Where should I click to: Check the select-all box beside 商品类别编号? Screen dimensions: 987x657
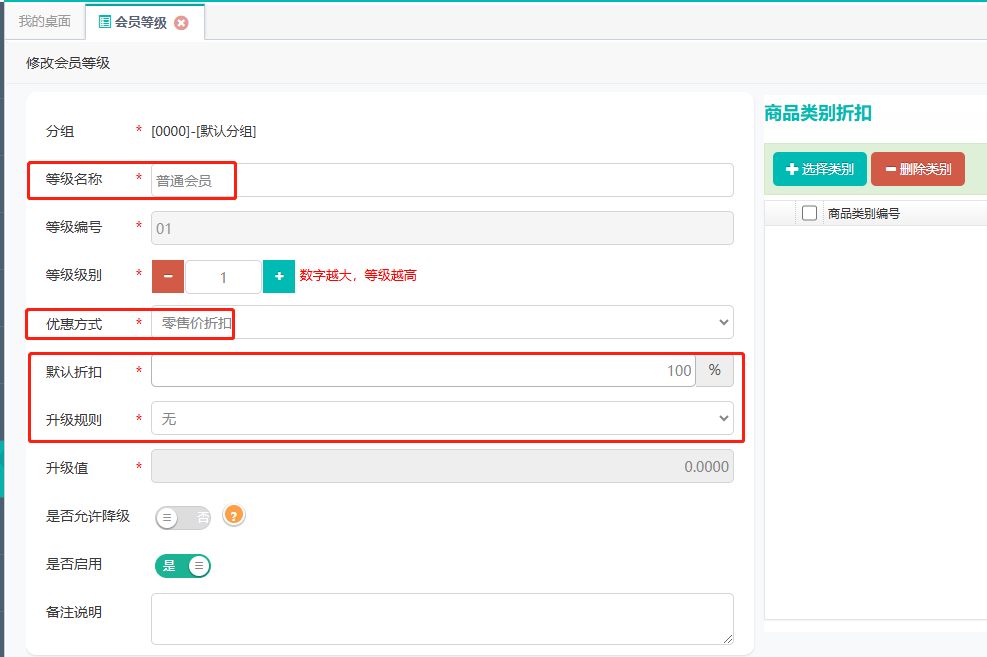click(809, 213)
